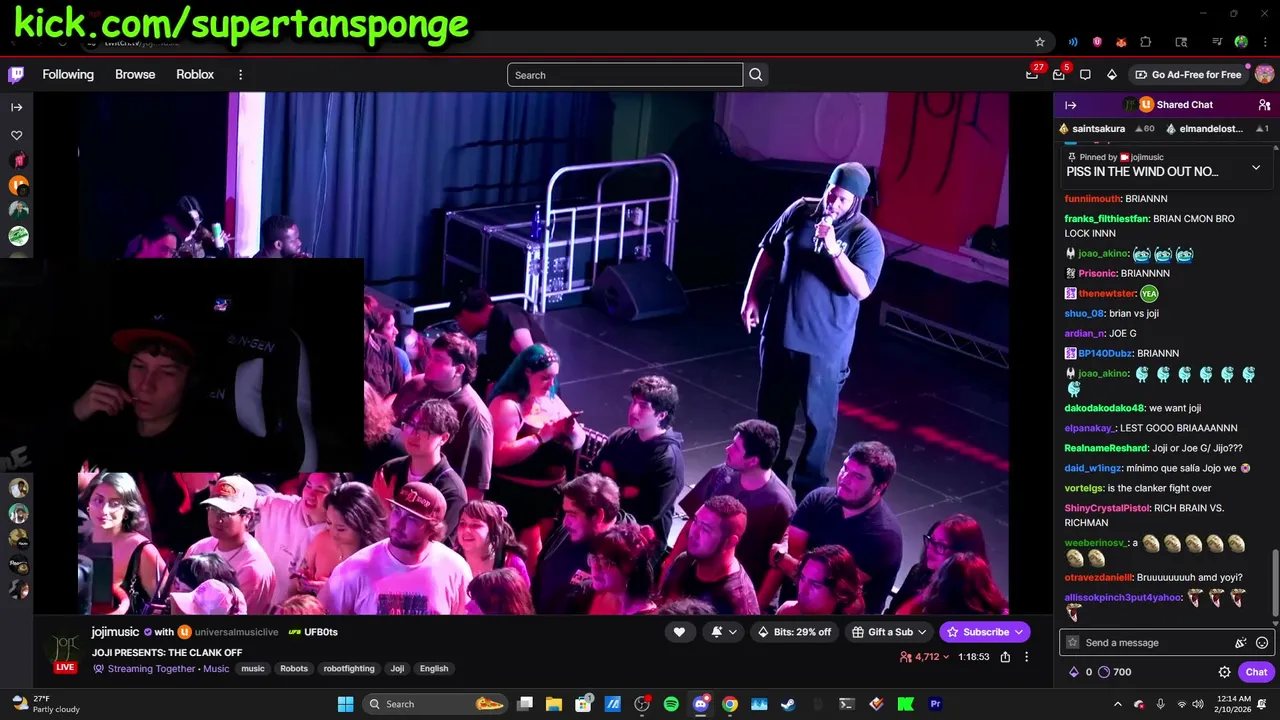Open the Windows Start button

point(345,704)
